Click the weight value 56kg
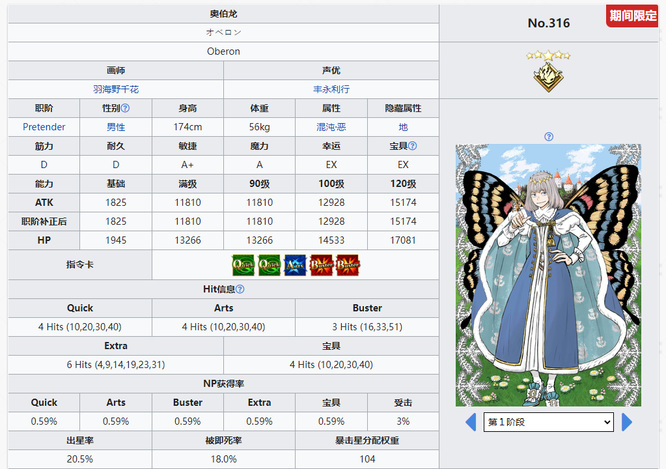This screenshot has width=666, height=469. pyautogui.click(x=260, y=127)
